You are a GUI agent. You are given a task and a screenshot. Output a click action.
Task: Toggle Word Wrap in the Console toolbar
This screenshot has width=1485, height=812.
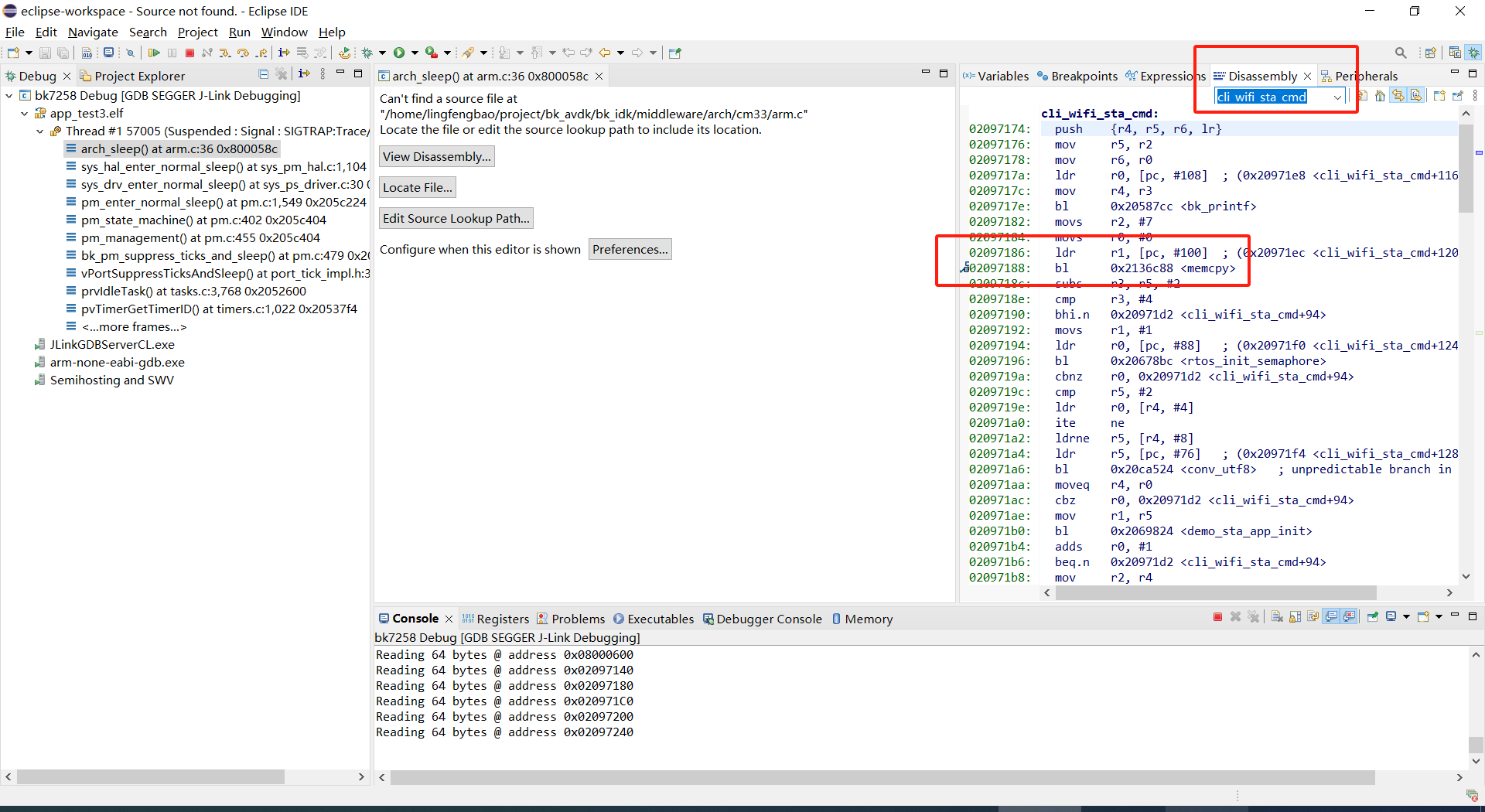tap(1313, 617)
